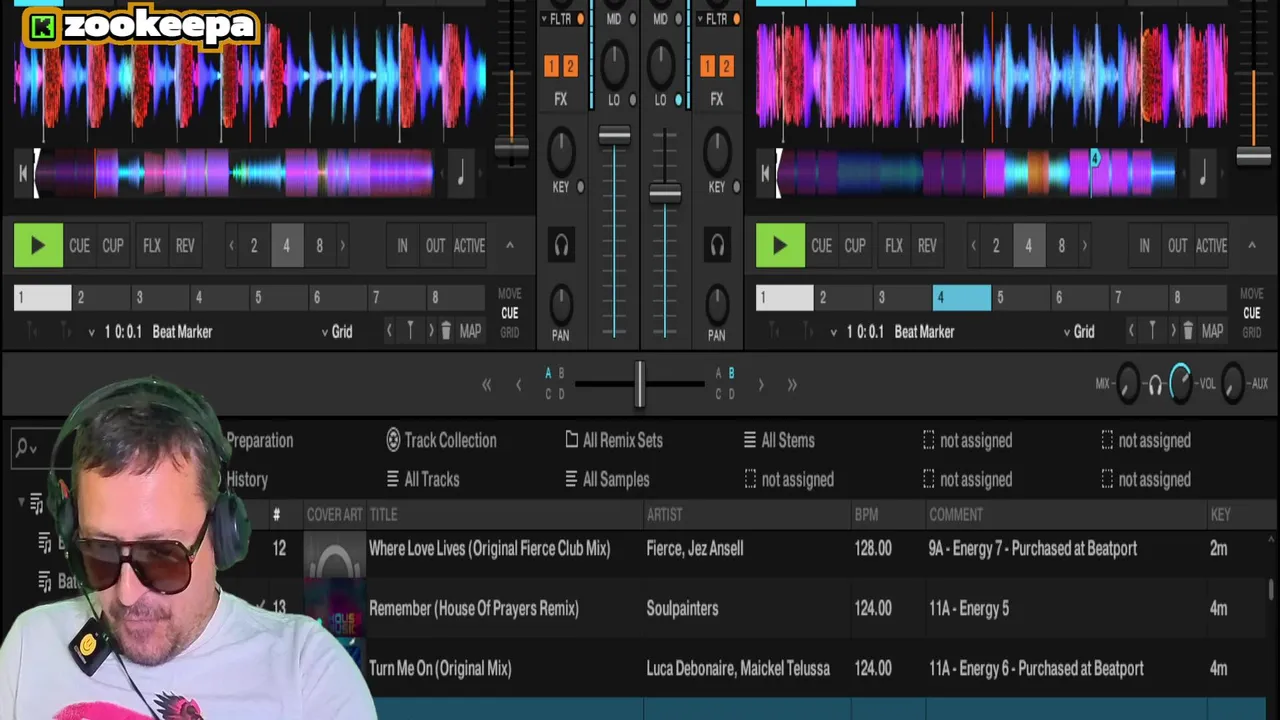This screenshot has width=1280, height=720.
Task: Enable headphone cue on right channel
Action: pyautogui.click(x=717, y=245)
